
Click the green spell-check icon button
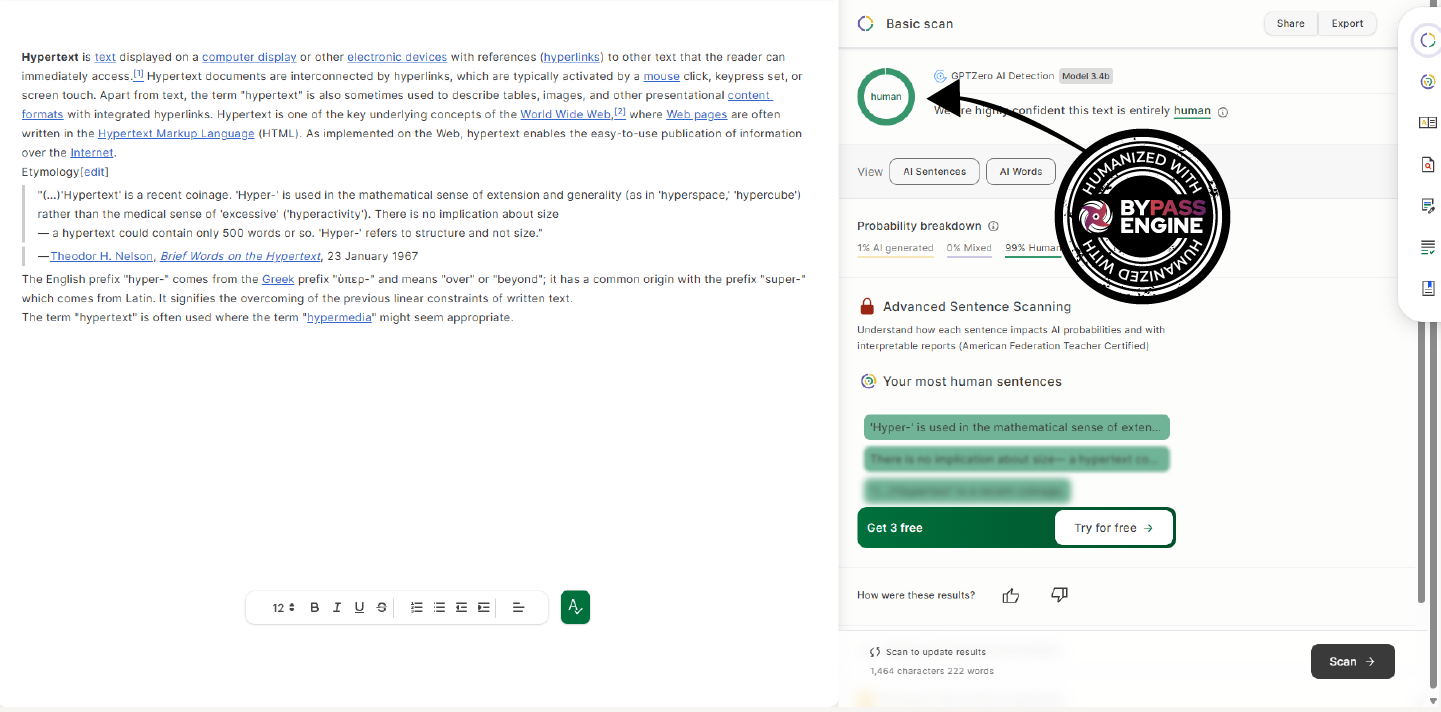[x=575, y=607]
